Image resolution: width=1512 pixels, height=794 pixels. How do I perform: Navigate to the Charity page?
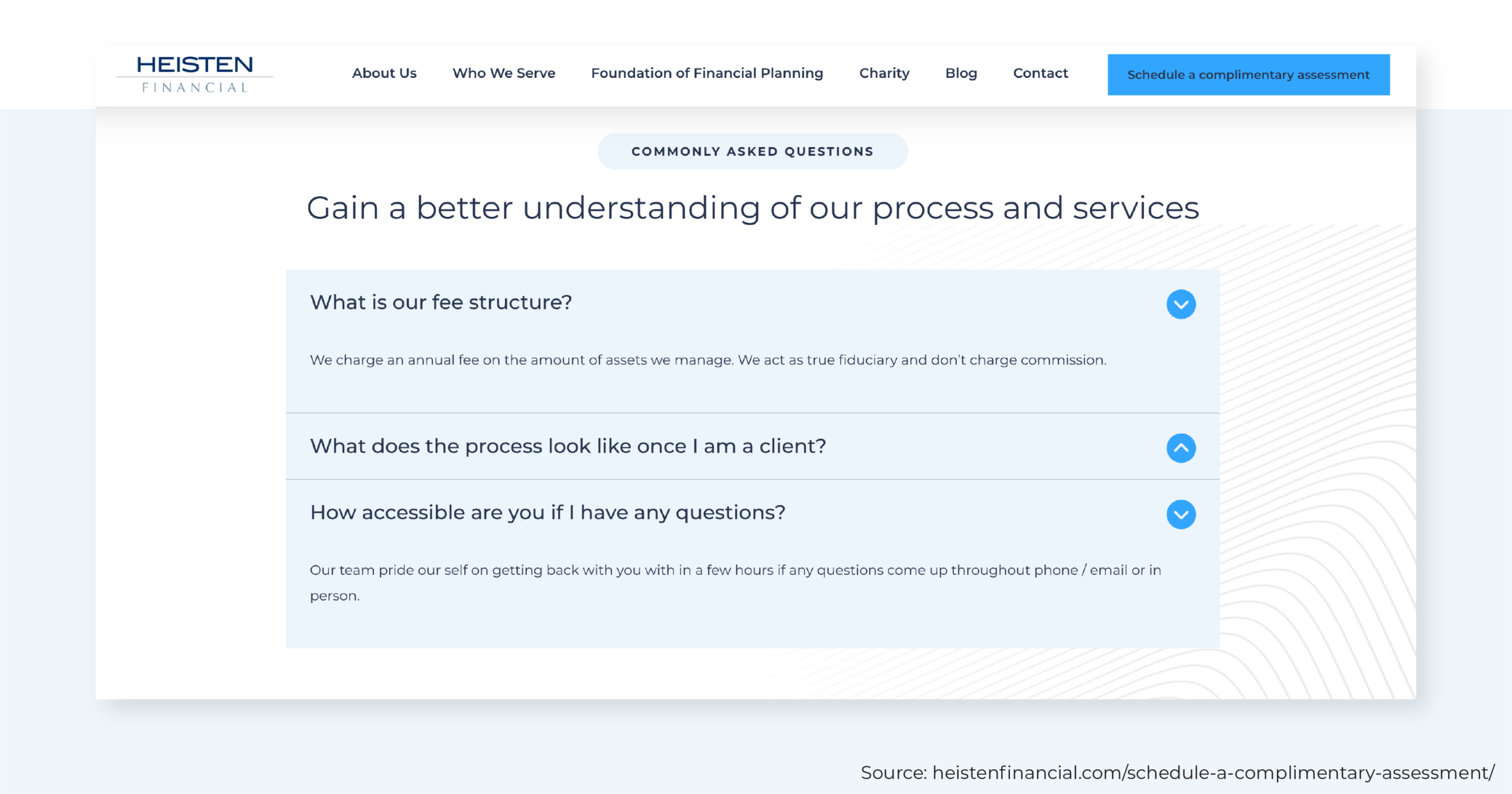[884, 73]
